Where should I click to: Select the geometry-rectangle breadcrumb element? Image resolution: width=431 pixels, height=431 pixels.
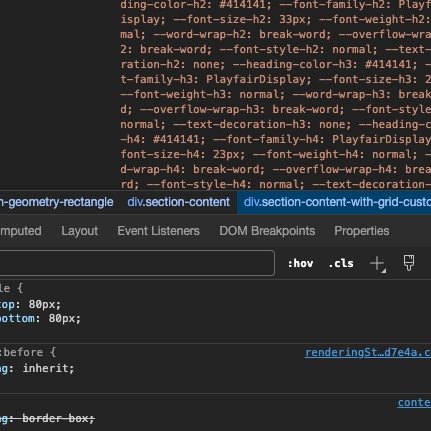pyautogui.click(x=57, y=202)
